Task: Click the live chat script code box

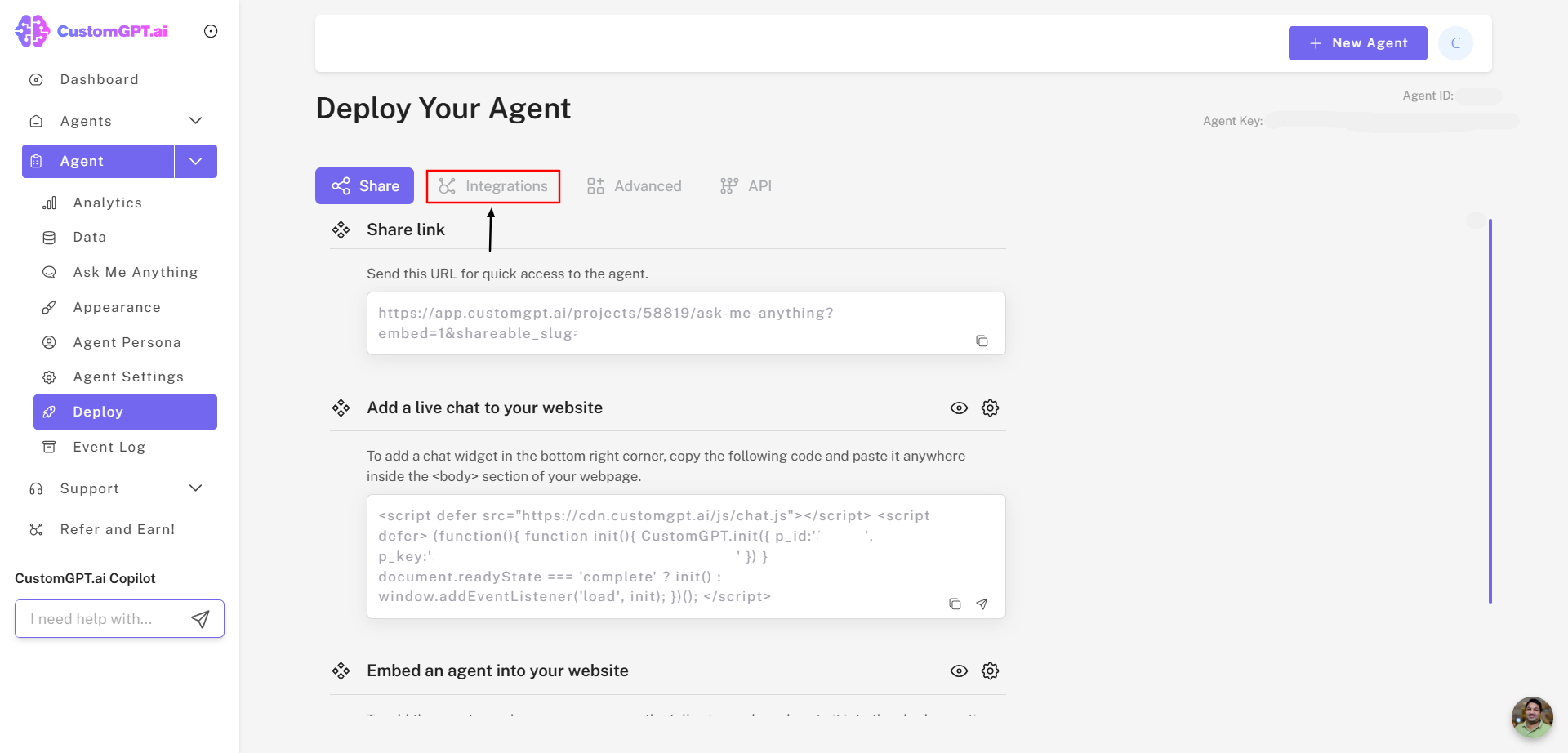Action: coord(686,556)
